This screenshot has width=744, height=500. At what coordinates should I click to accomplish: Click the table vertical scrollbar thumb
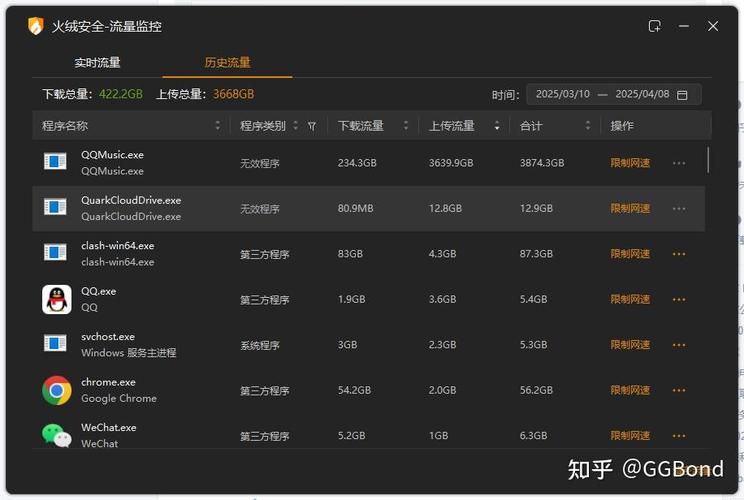[708, 160]
